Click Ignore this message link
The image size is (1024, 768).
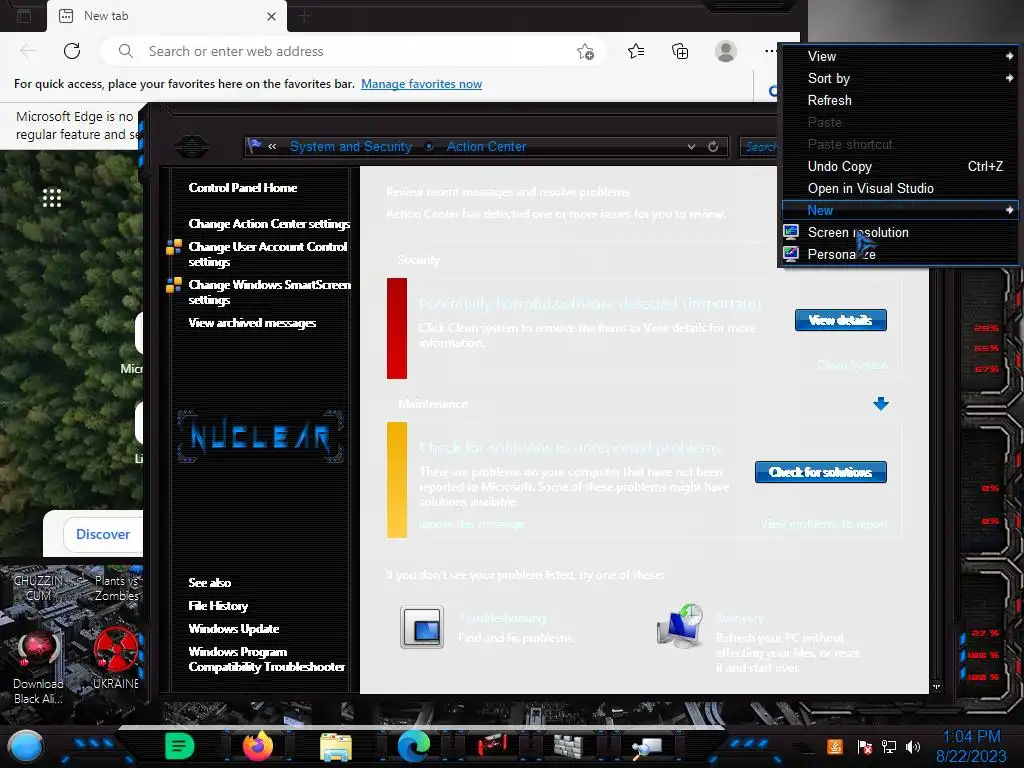pos(472,524)
